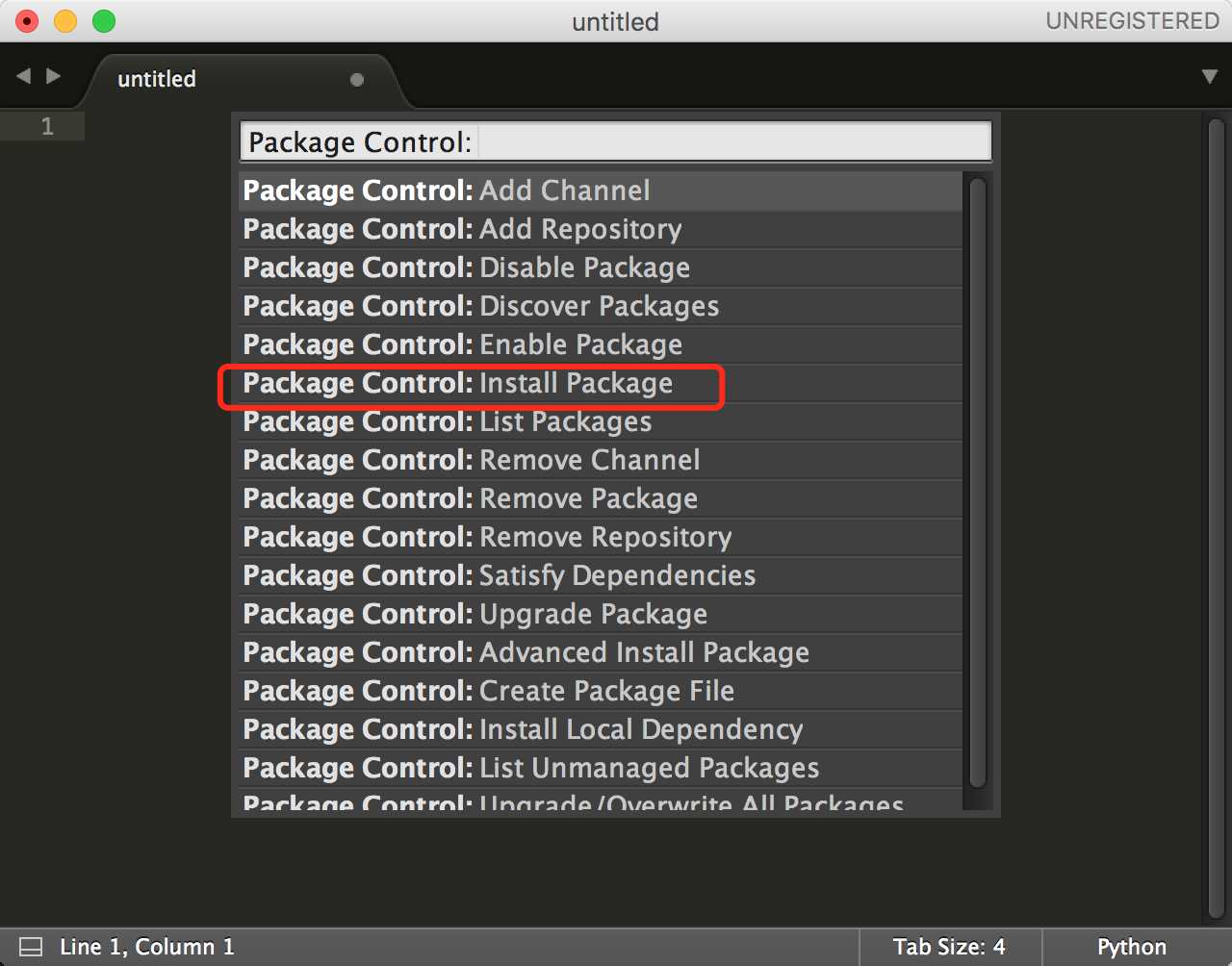
Task: Click line number 1 in gutter
Action: point(47,126)
